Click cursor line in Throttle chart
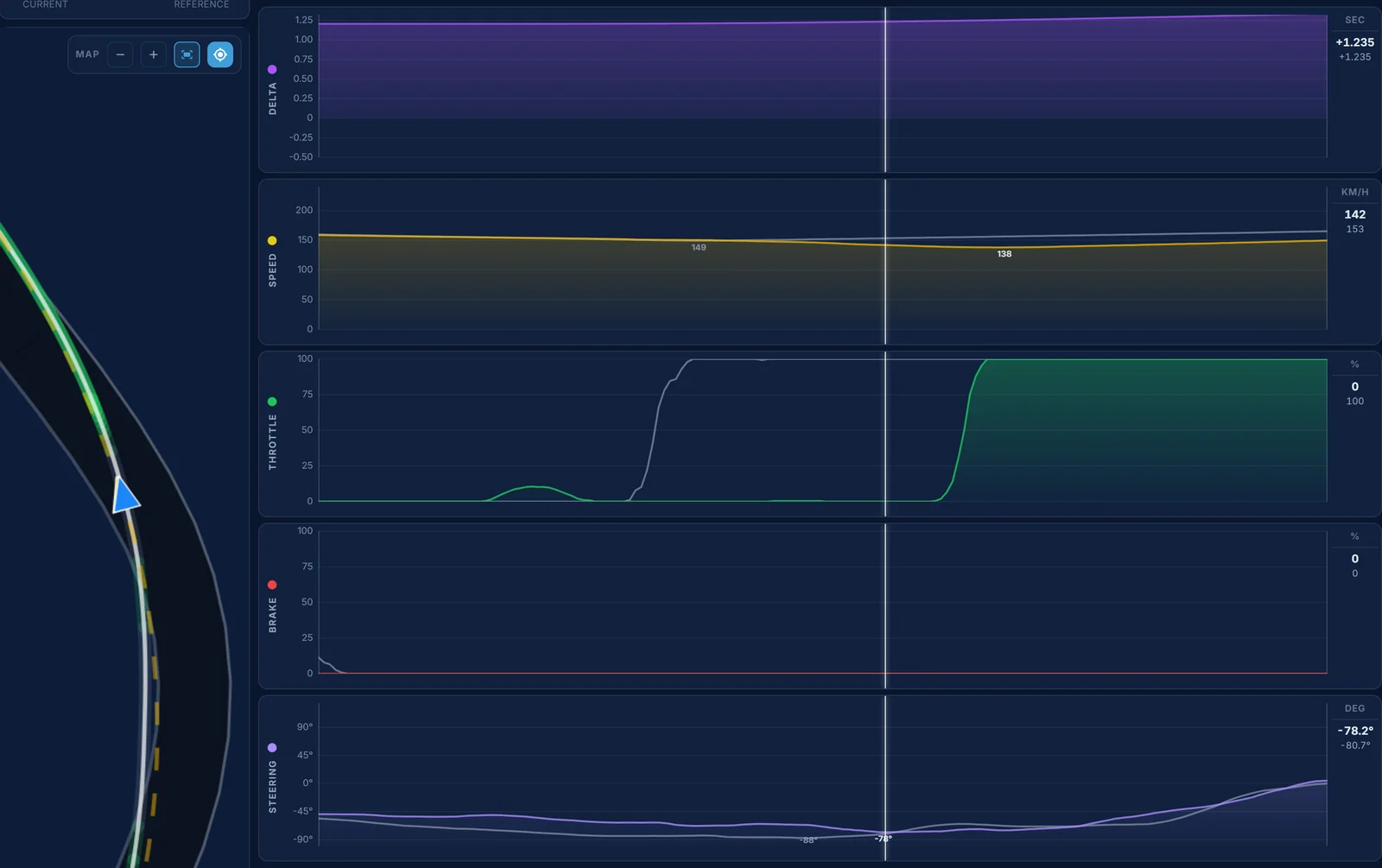 885,434
